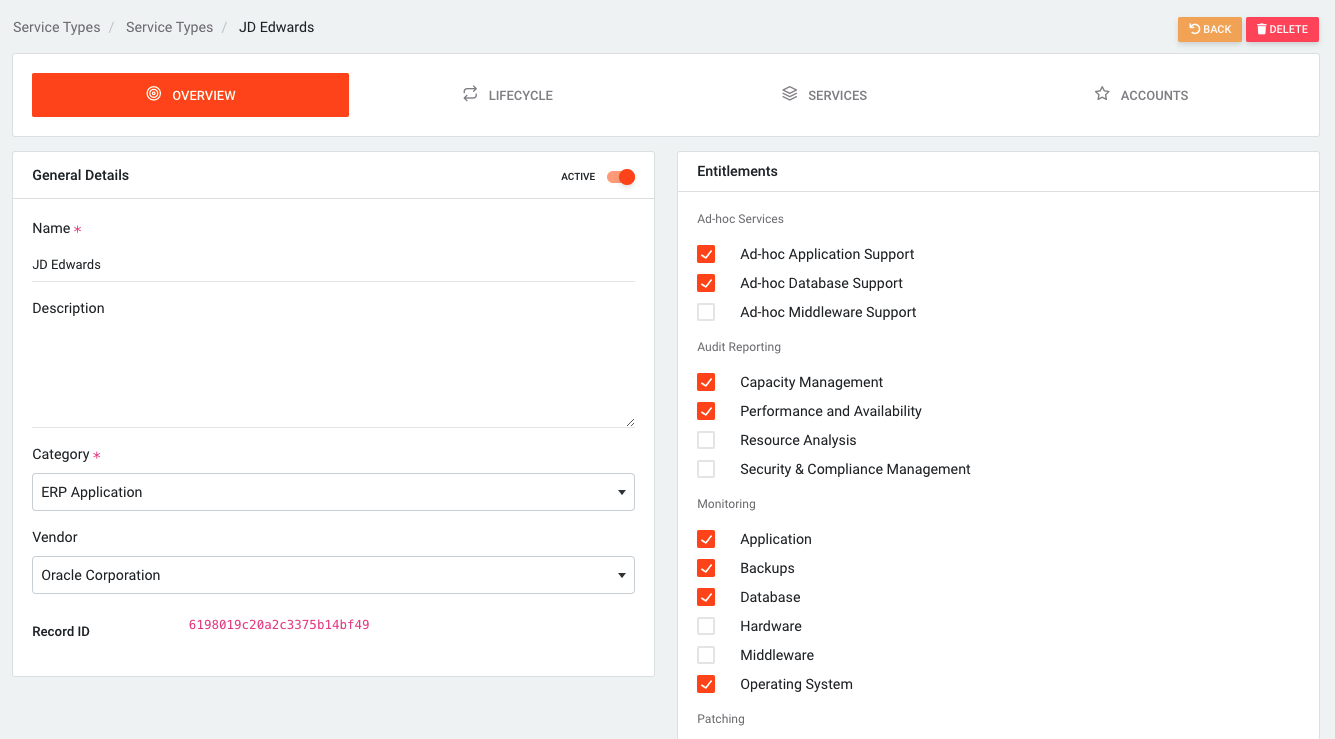Uncheck Database monitoring
The width and height of the screenshot is (1335, 739).
pos(706,597)
